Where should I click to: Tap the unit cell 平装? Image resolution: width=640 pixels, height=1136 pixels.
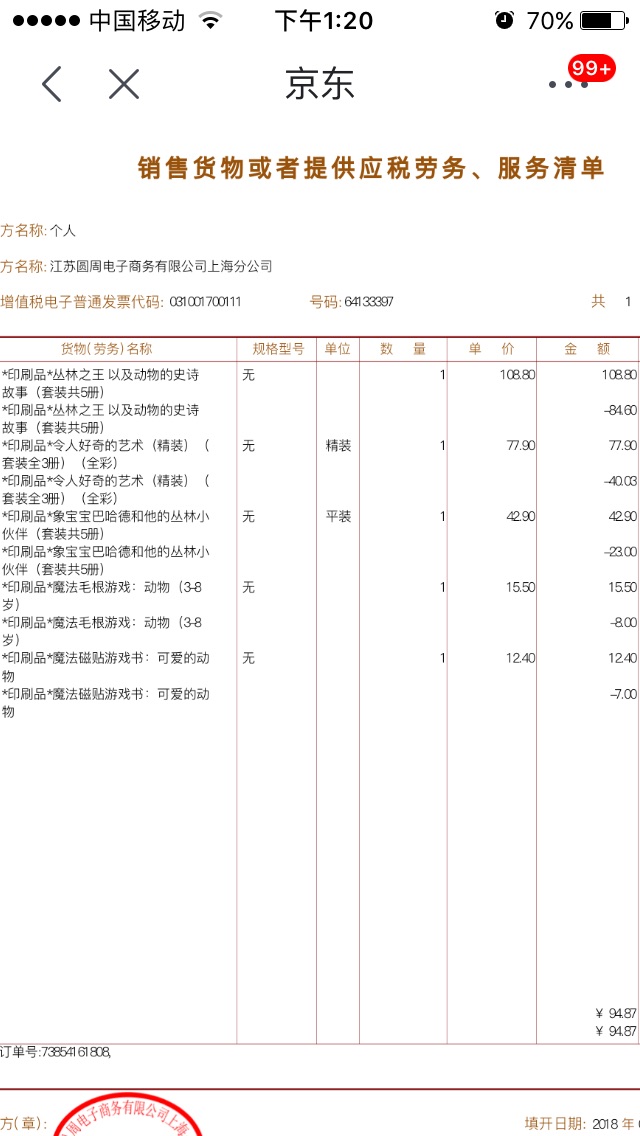coord(338,517)
